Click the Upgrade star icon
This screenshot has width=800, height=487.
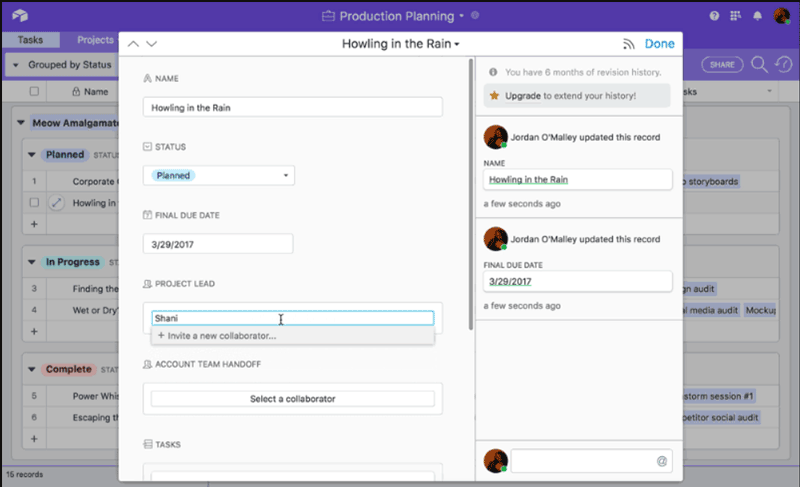pyautogui.click(x=494, y=95)
